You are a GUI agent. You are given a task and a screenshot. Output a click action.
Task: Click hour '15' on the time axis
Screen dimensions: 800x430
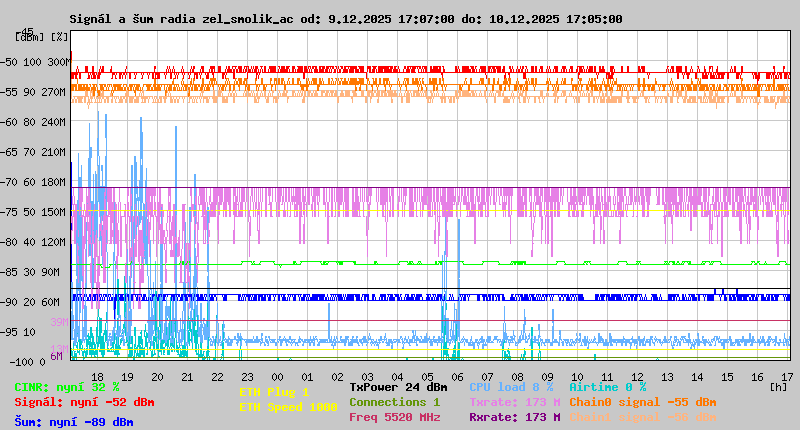click(728, 377)
